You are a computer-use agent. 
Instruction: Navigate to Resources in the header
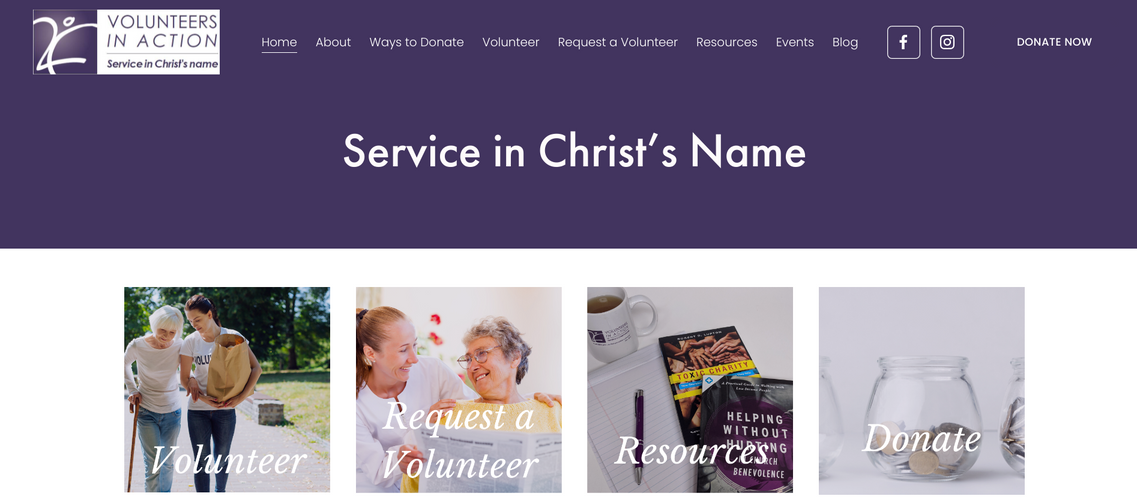coord(727,42)
